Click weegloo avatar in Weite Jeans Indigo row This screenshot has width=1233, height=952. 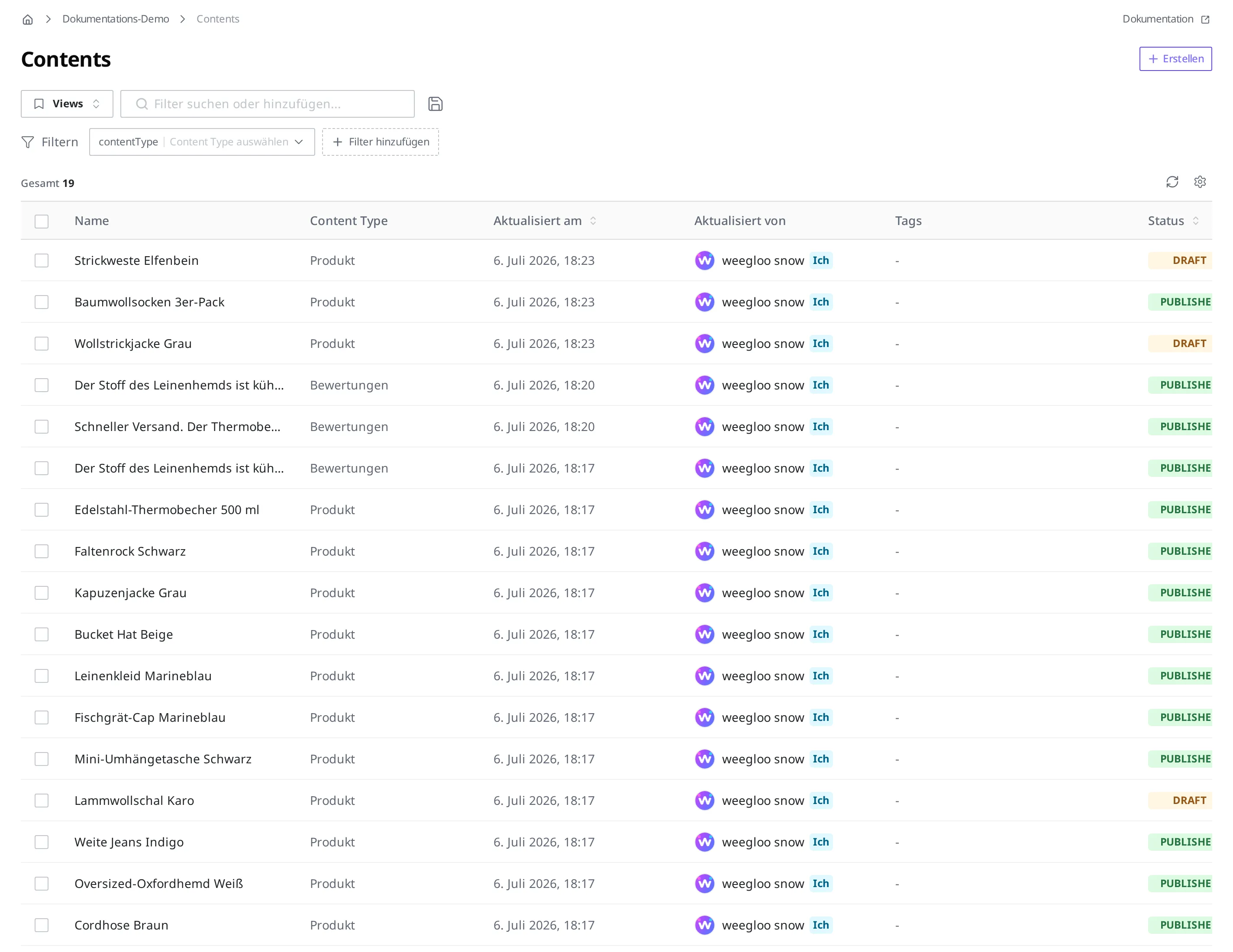pyautogui.click(x=704, y=842)
